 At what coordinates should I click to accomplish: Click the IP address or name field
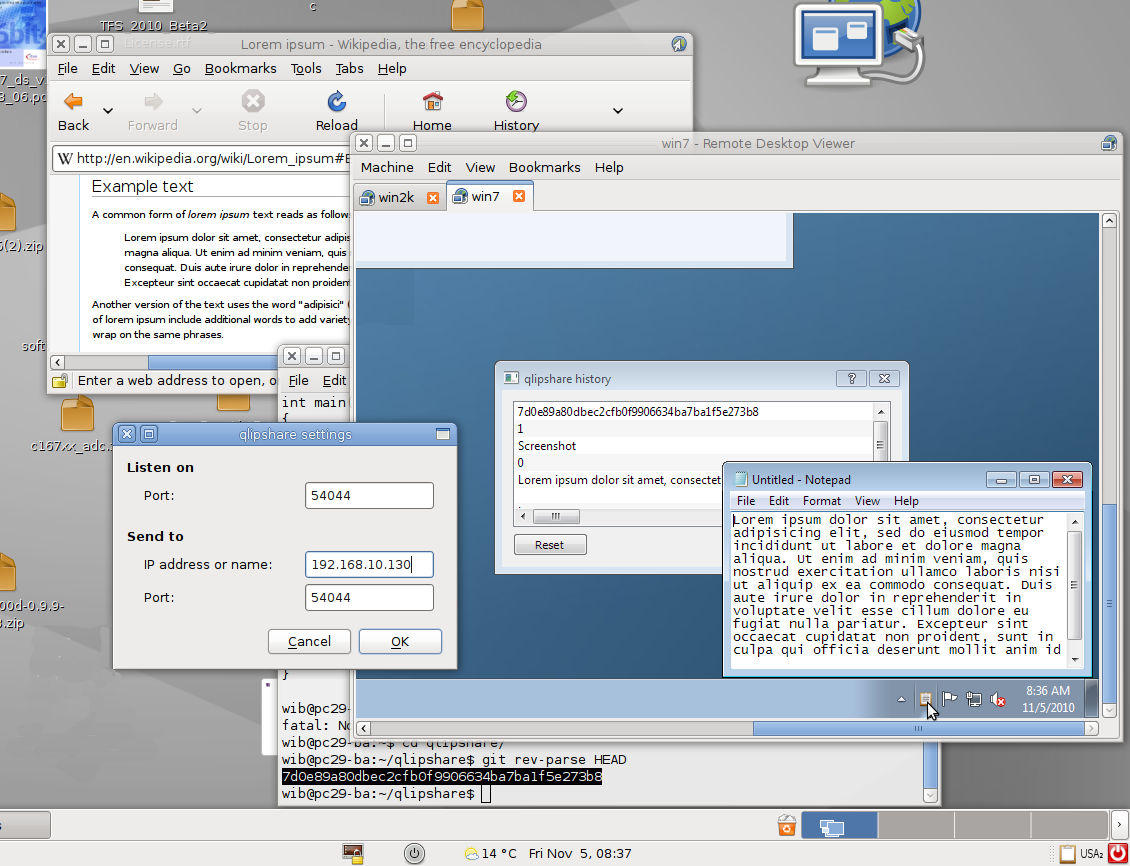(x=369, y=564)
